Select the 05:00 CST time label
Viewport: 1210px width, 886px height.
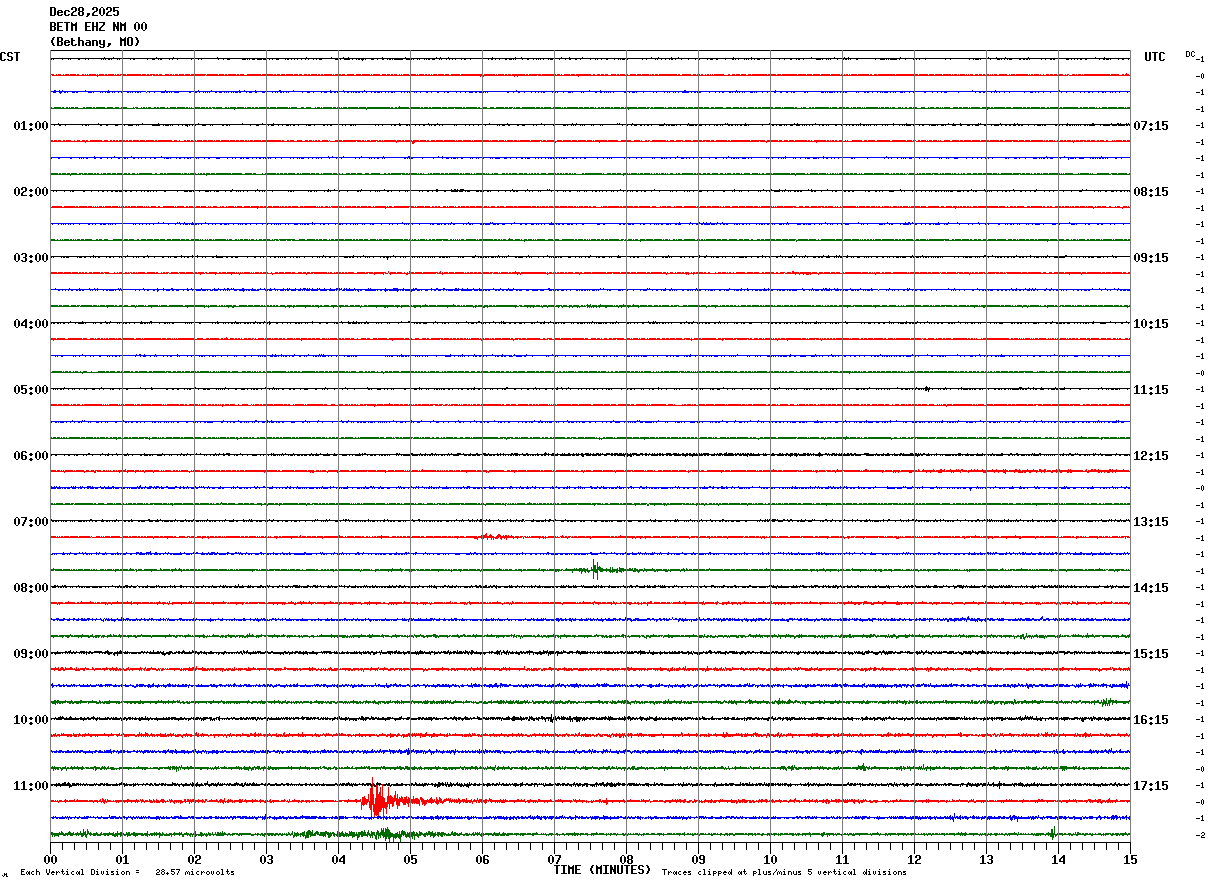(31, 390)
